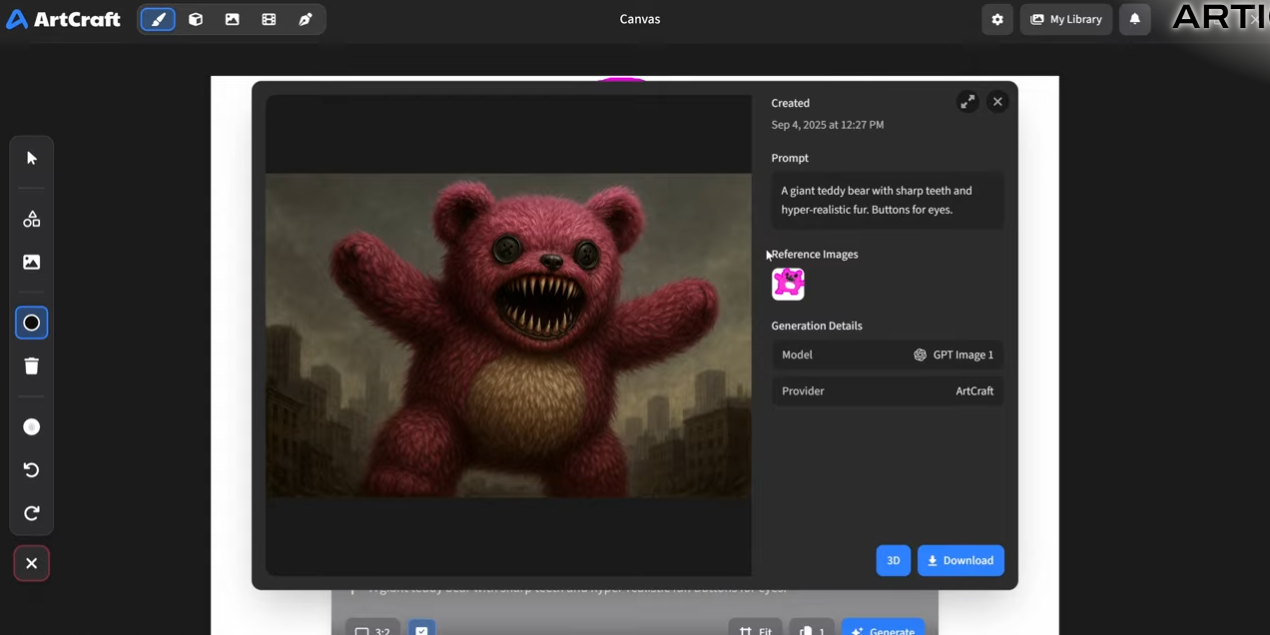This screenshot has width=1270, height=635.
Task: Click the Reference Images heading
Action: [815, 254]
